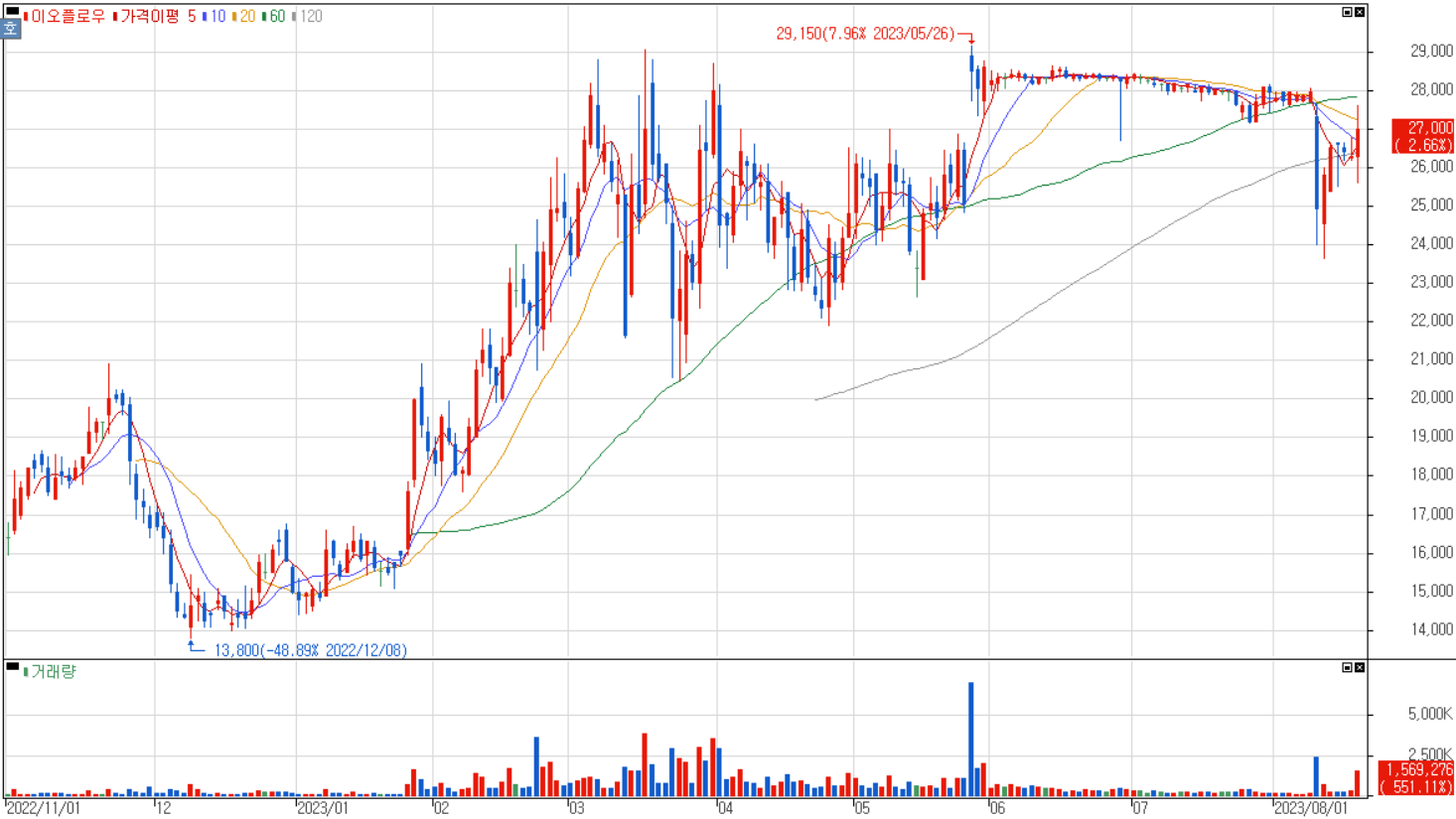Screen dimensions: 1456x819
Task: Click the 29,000 price axis label
Action: pos(1431,51)
